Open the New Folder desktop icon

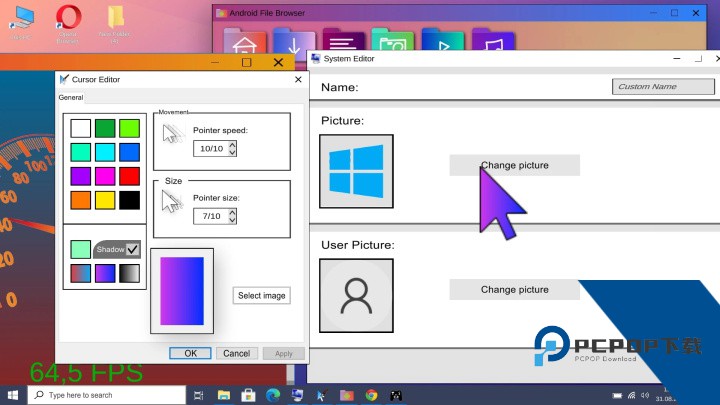point(114,24)
